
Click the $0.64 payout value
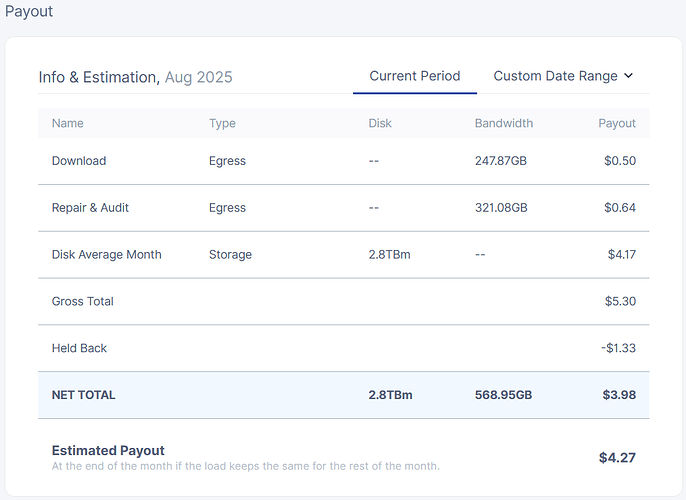pyautogui.click(x=620, y=208)
